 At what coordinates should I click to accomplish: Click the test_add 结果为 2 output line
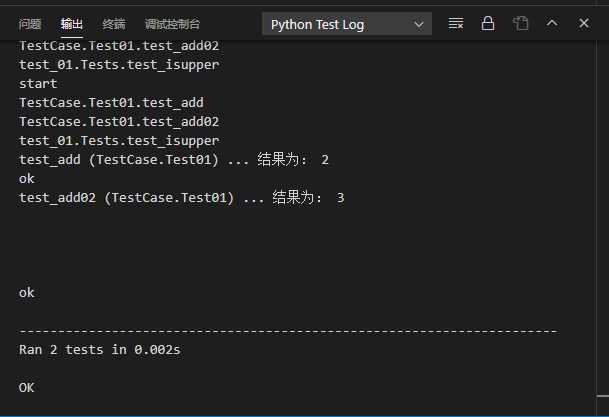coord(174,160)
